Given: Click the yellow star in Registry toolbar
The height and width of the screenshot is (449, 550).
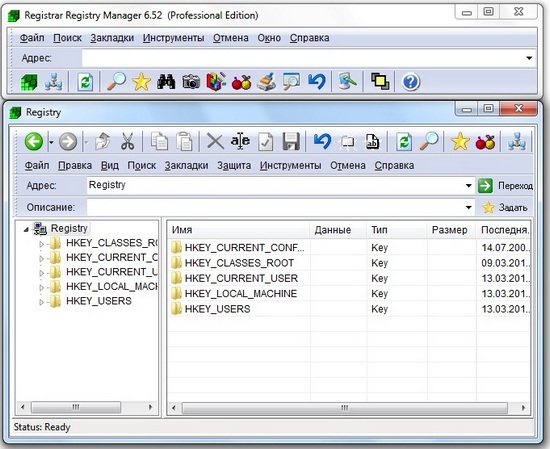Looking at the screenshot, I should pos(460,142).
